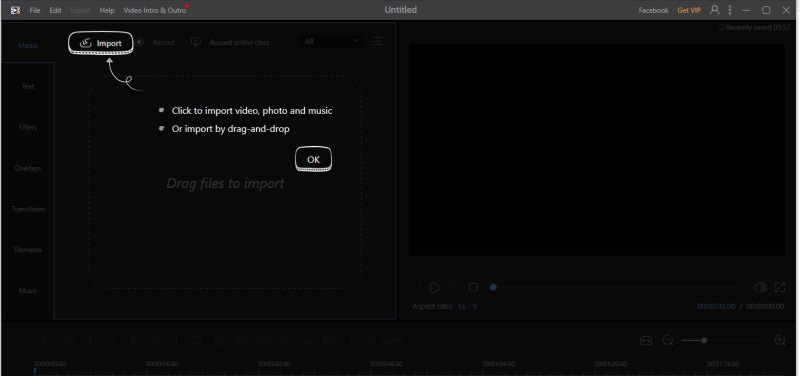The image size is (800, 376).
Task: Play the preview video
Action: click(435, 288)
